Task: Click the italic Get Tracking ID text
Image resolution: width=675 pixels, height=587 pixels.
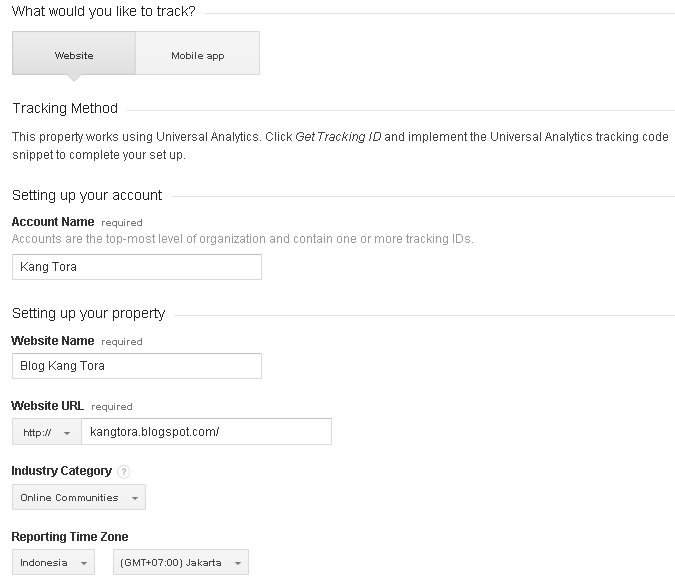Action: click(x=339, y=137)
